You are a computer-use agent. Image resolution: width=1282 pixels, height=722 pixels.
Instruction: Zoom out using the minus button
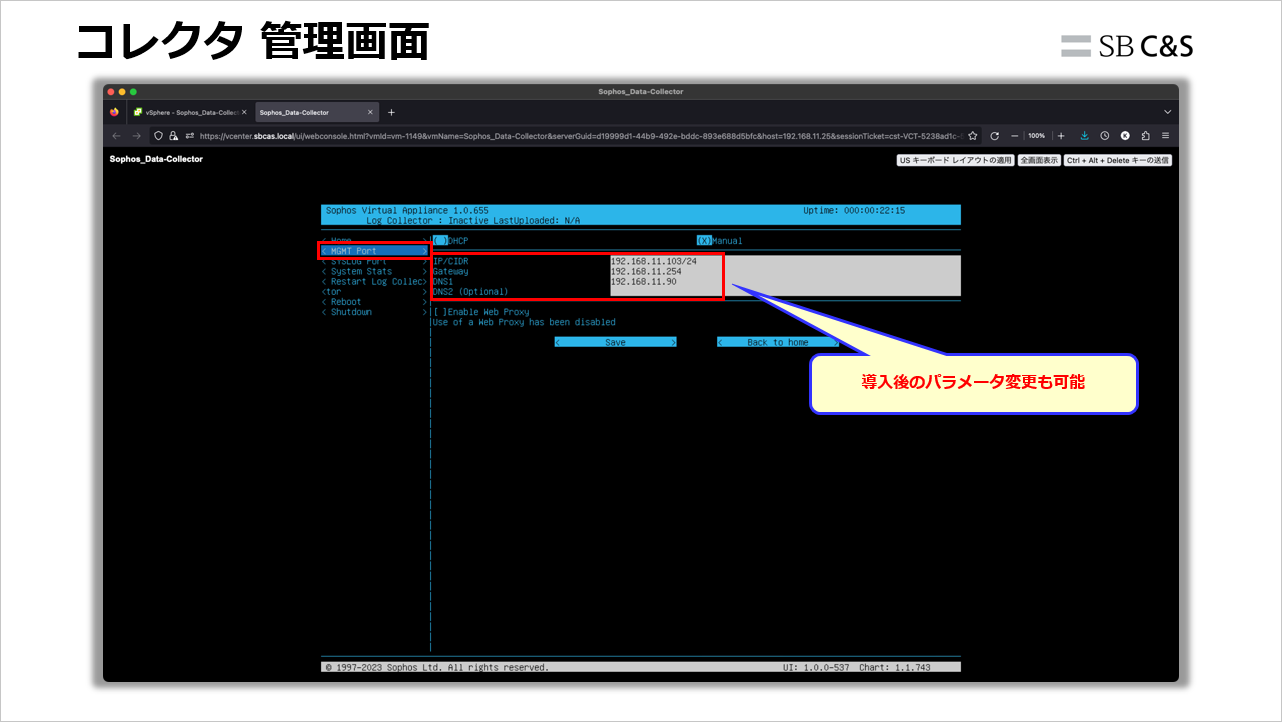[x=1014, y=136]
